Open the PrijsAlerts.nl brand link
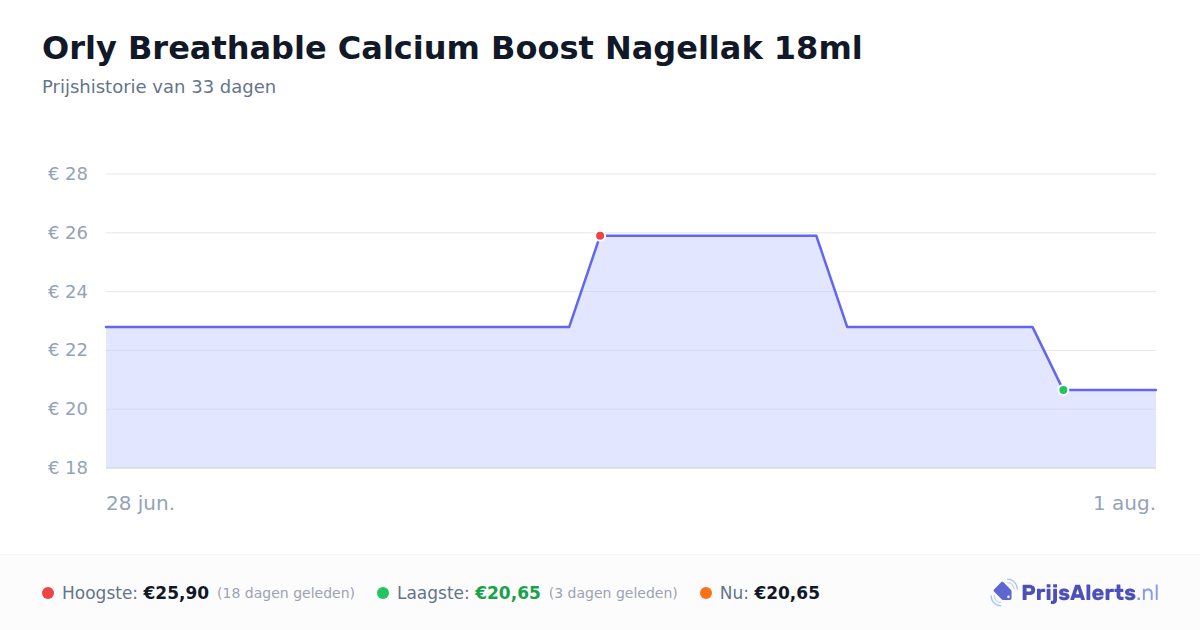The width and height of the screenshot is (1200, 630). tap(1075, 593)
